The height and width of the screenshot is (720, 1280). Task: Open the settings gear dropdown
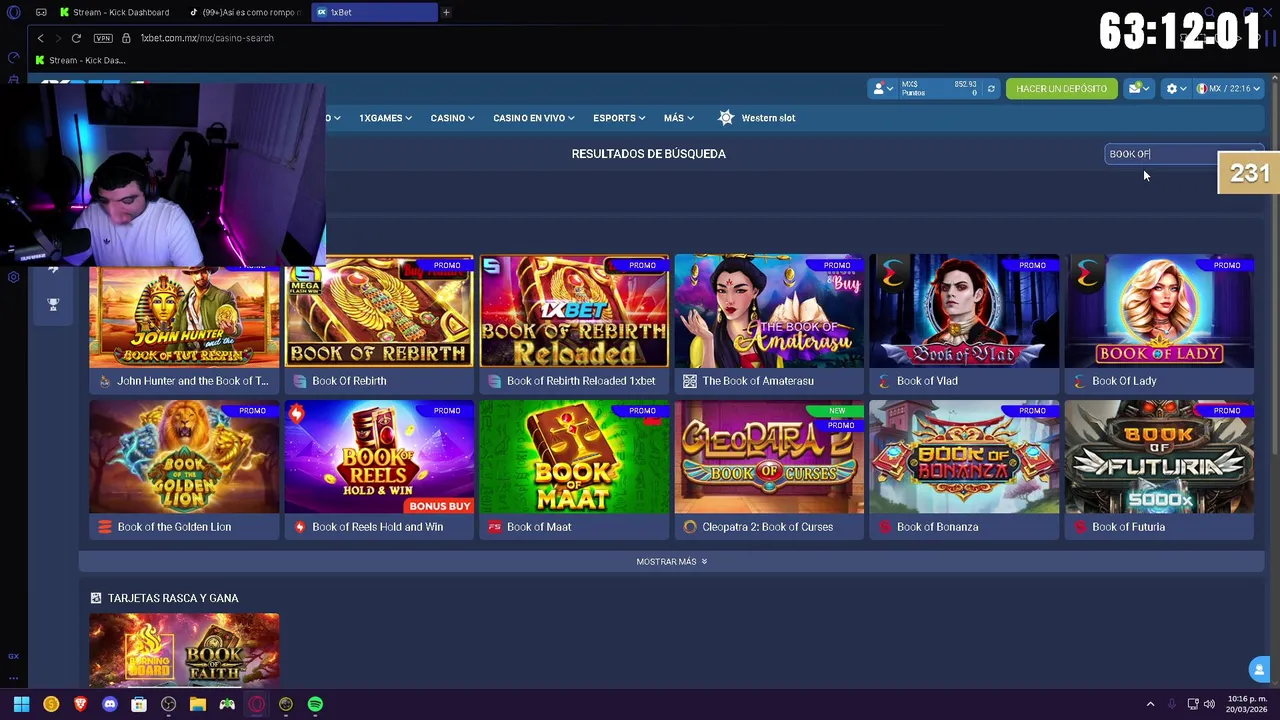[1176, 89]
